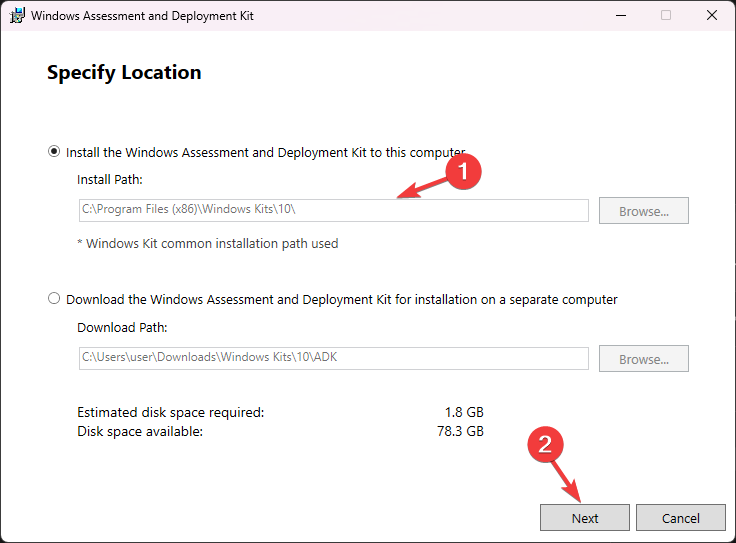Click the maximize button in the title bar
Image resolution: width=736 pixels, height=543 pixels.
pos(666,15)
